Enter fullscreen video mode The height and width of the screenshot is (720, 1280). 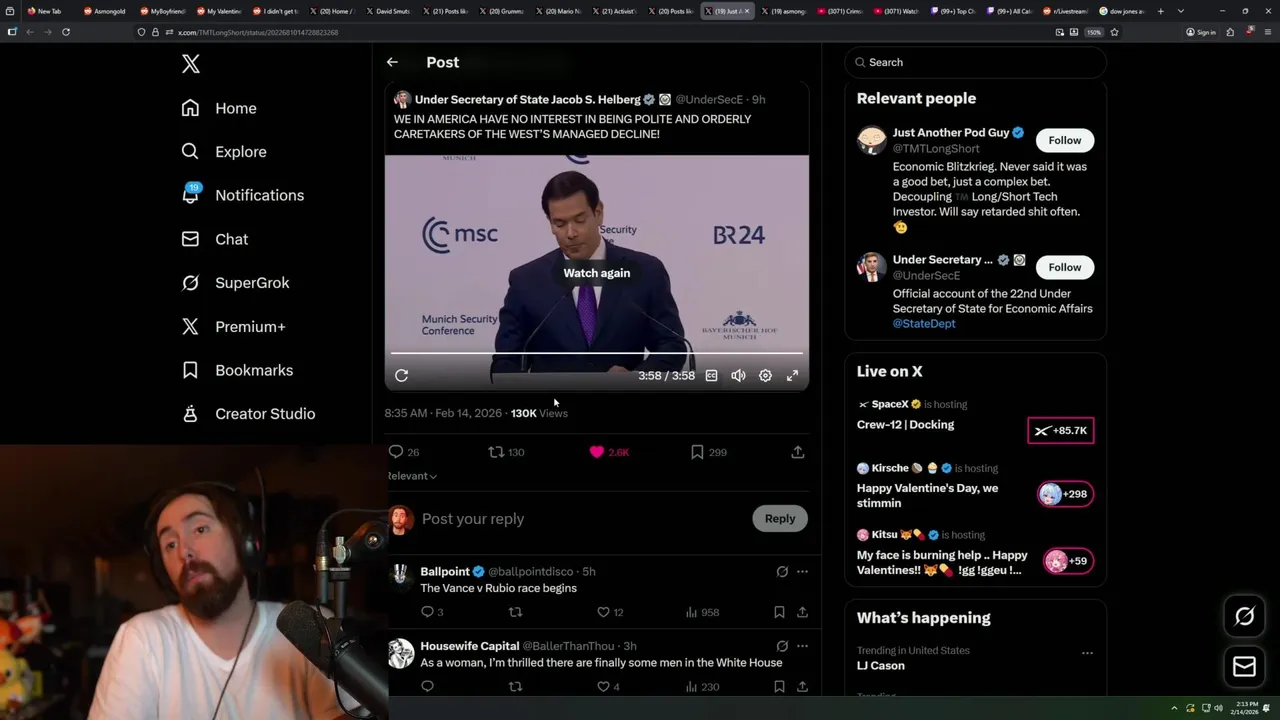pyautogui.click(x=792, y=376)
